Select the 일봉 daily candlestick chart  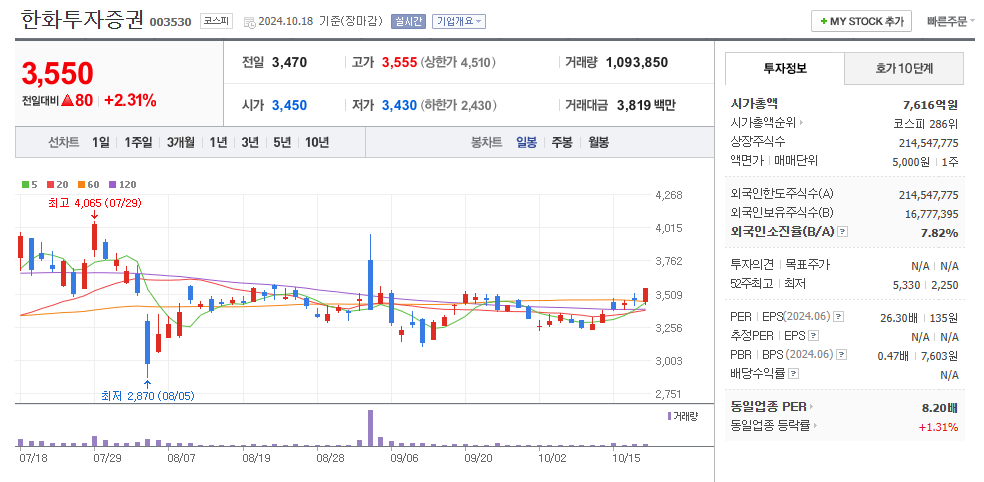527,142
